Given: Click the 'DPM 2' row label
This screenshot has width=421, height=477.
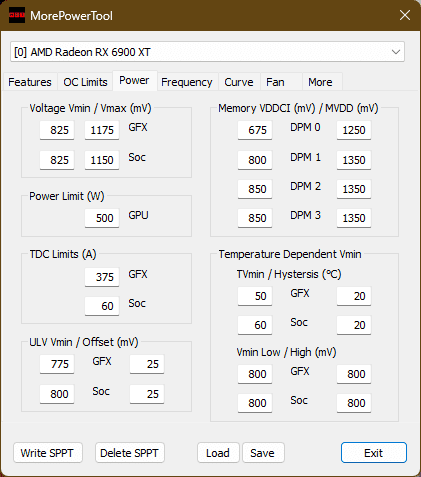Looking at the screenshot, I should click(305, 186).
